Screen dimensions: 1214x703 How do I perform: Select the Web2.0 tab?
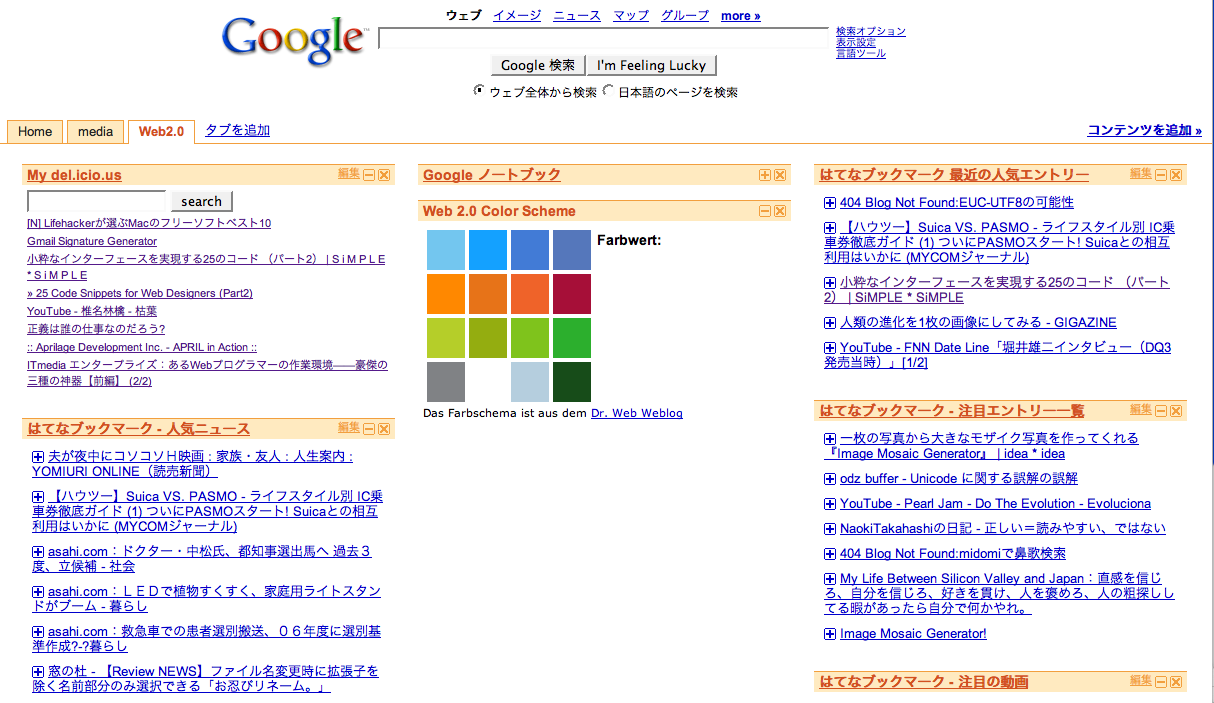[x=161, y=131]
